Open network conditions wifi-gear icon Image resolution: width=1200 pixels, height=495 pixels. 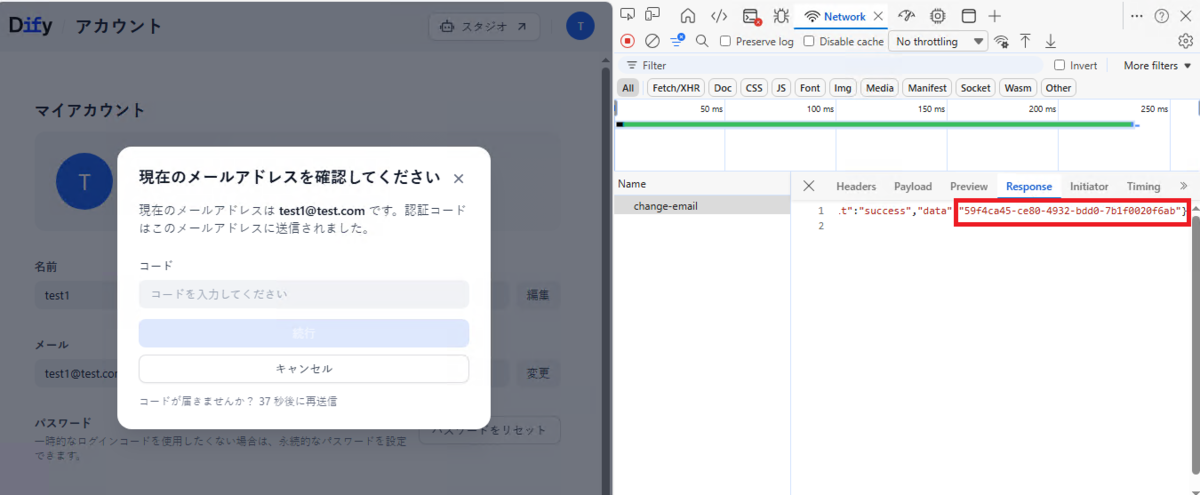click(x=1001, y=41)
